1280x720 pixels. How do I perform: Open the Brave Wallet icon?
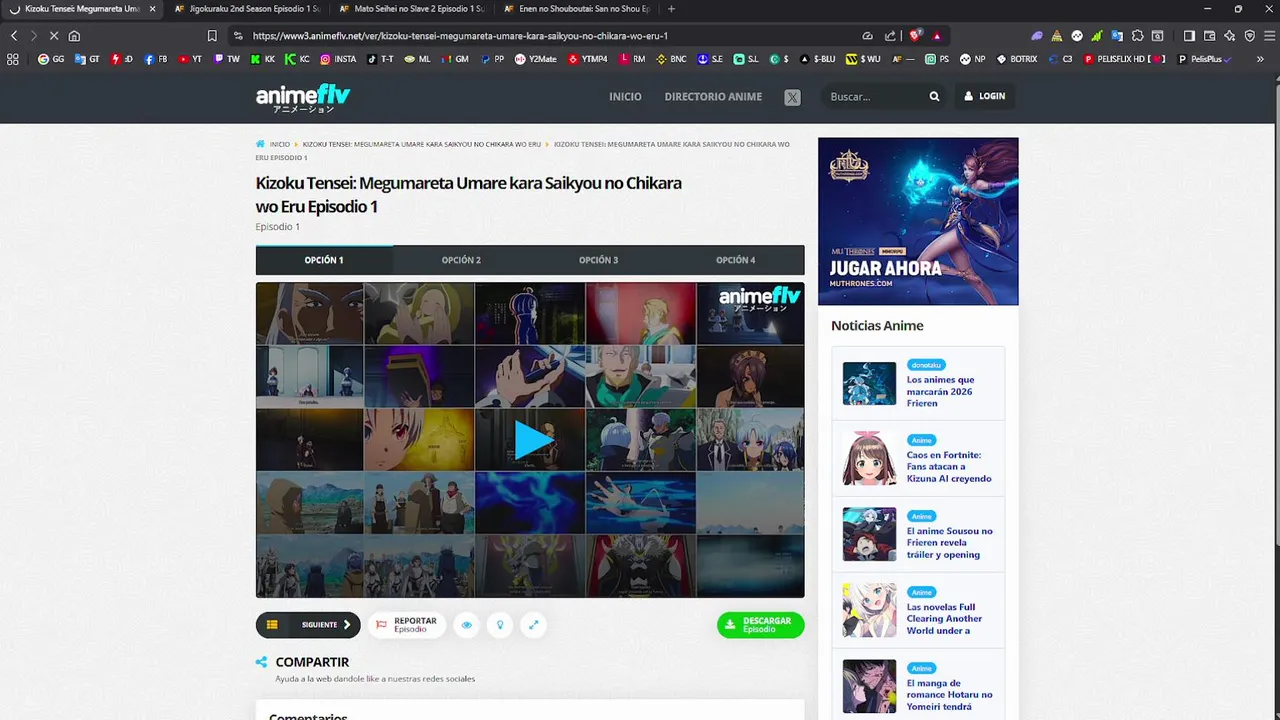tap(1210, 36)
